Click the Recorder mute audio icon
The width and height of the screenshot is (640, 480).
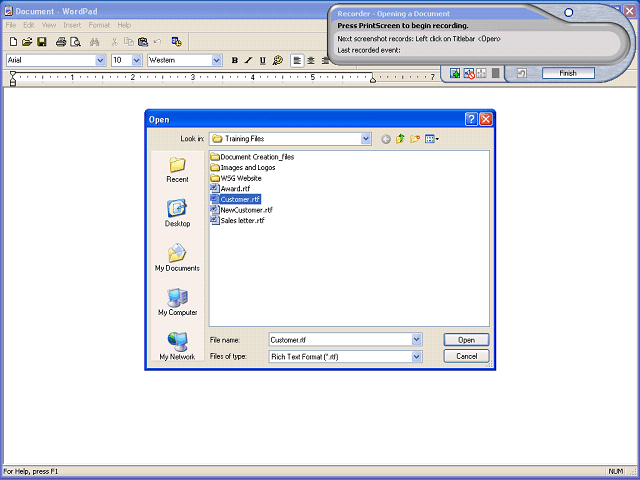(469, 73)
